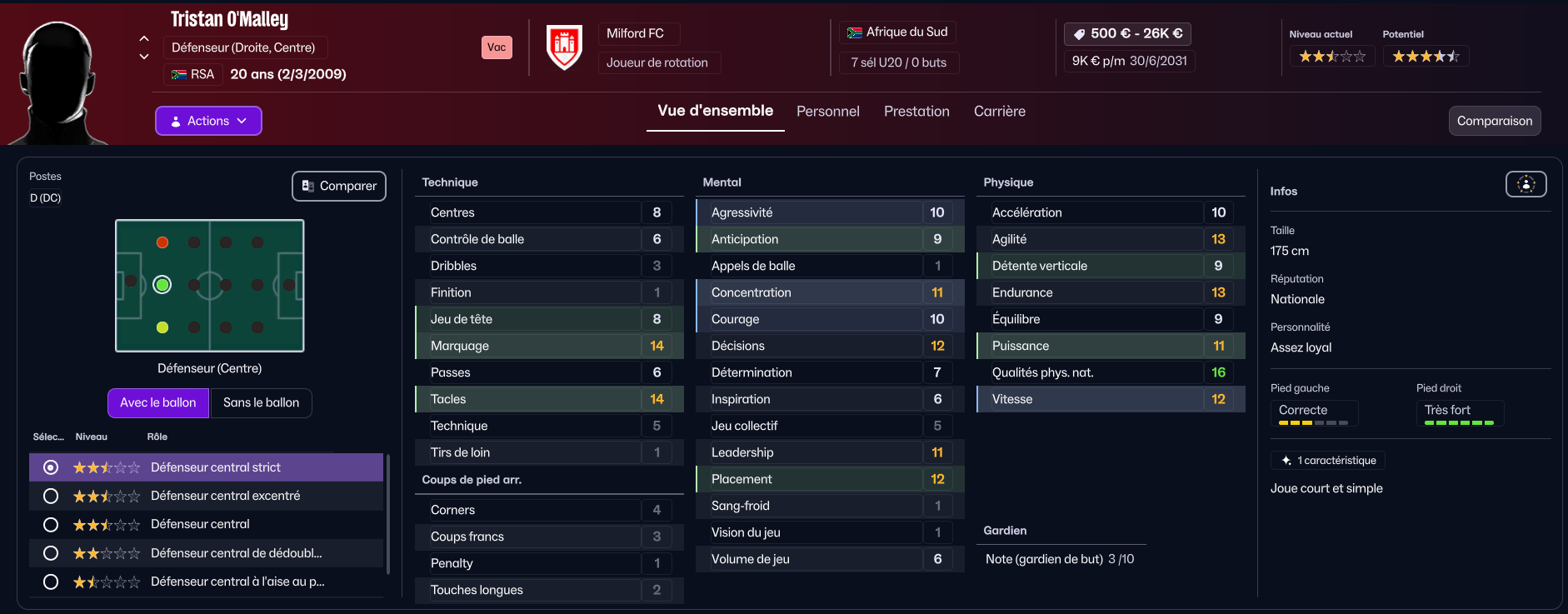This screenshot has height=614, width=1568.
Task: Click the red right-back position dot on pitch
Action: [162, 242]
